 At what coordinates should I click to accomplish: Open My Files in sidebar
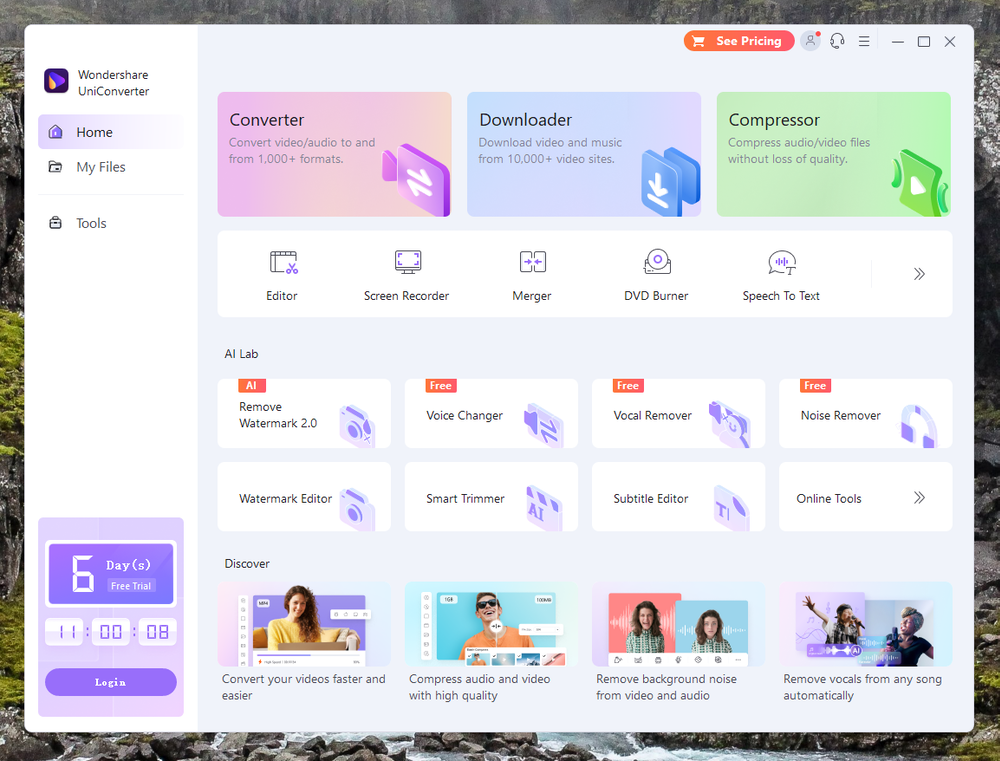(x=110, y=166)
